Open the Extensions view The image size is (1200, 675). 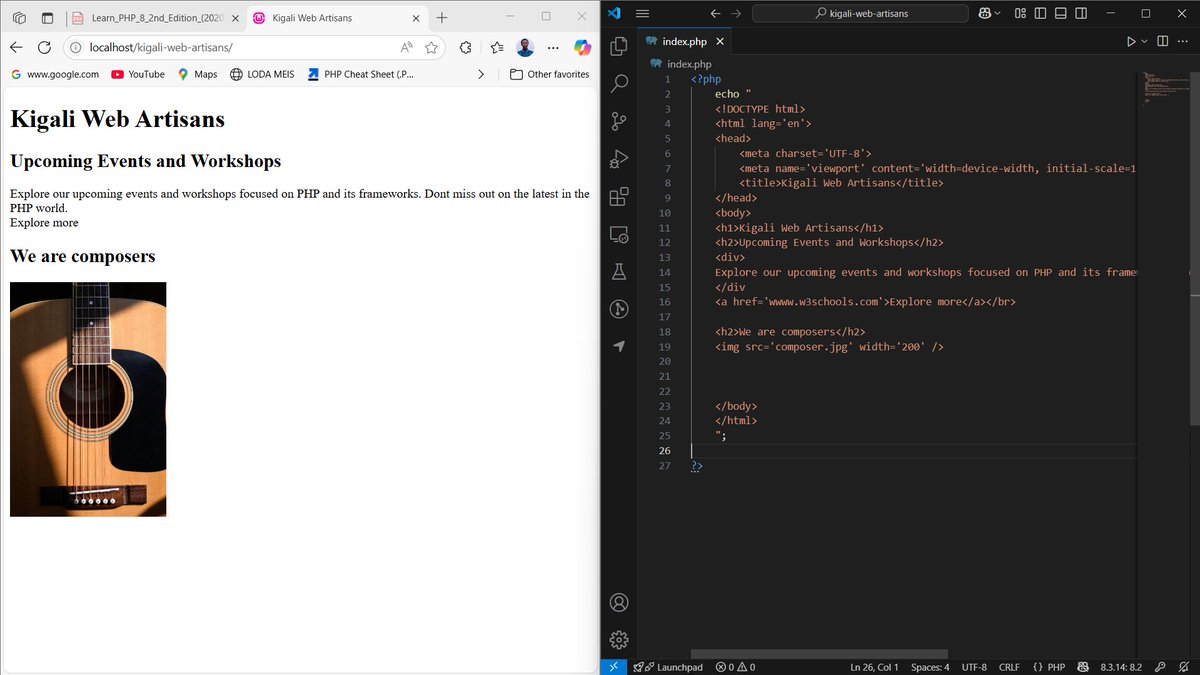pyautogui.click(x=618, y=196)
